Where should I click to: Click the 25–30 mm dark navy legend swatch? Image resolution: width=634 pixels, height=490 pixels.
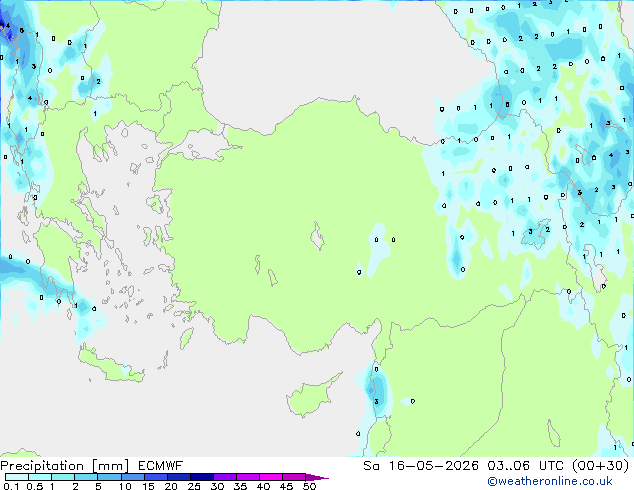coord(201,477)
